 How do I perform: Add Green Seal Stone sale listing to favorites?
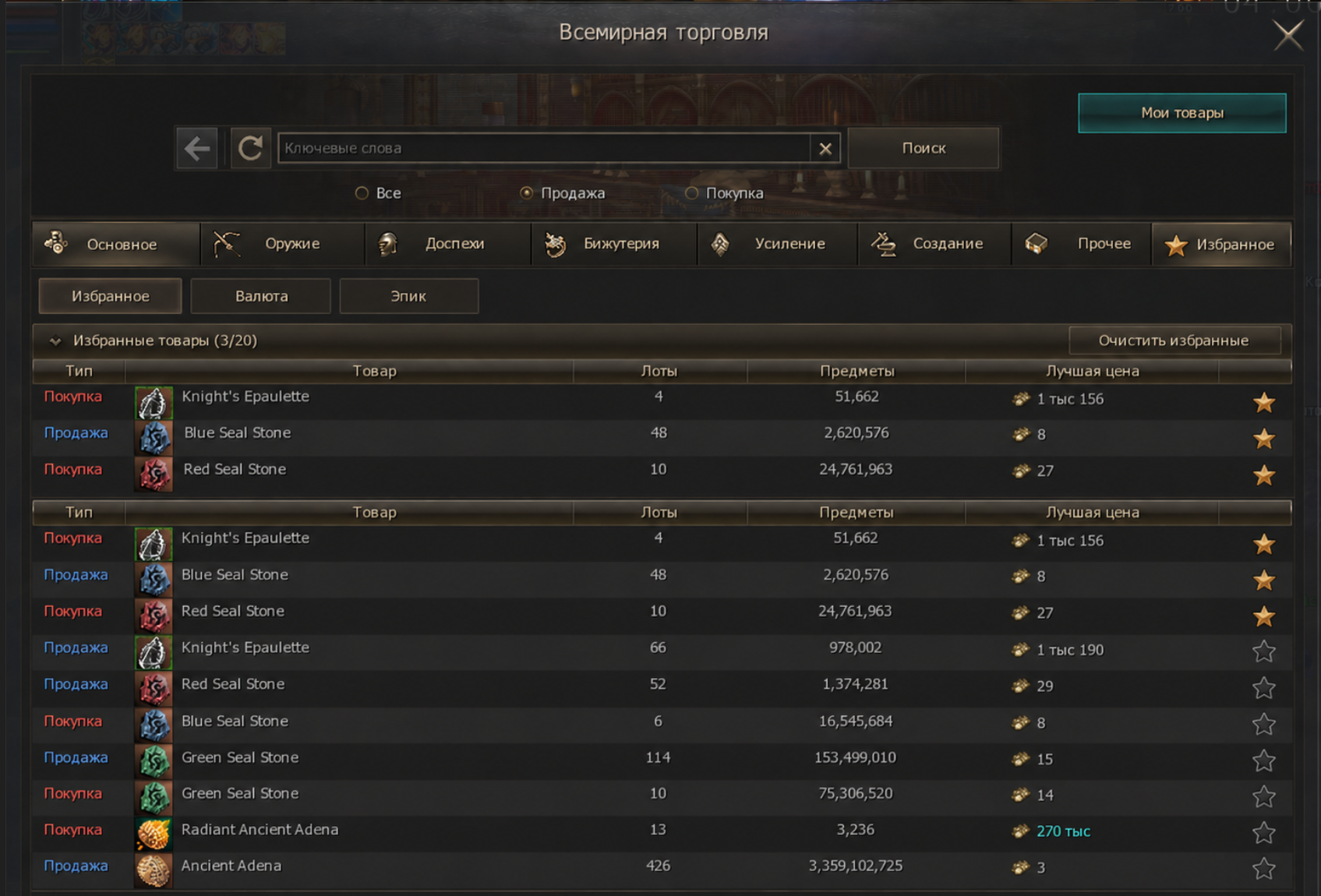click(1263, 760)
